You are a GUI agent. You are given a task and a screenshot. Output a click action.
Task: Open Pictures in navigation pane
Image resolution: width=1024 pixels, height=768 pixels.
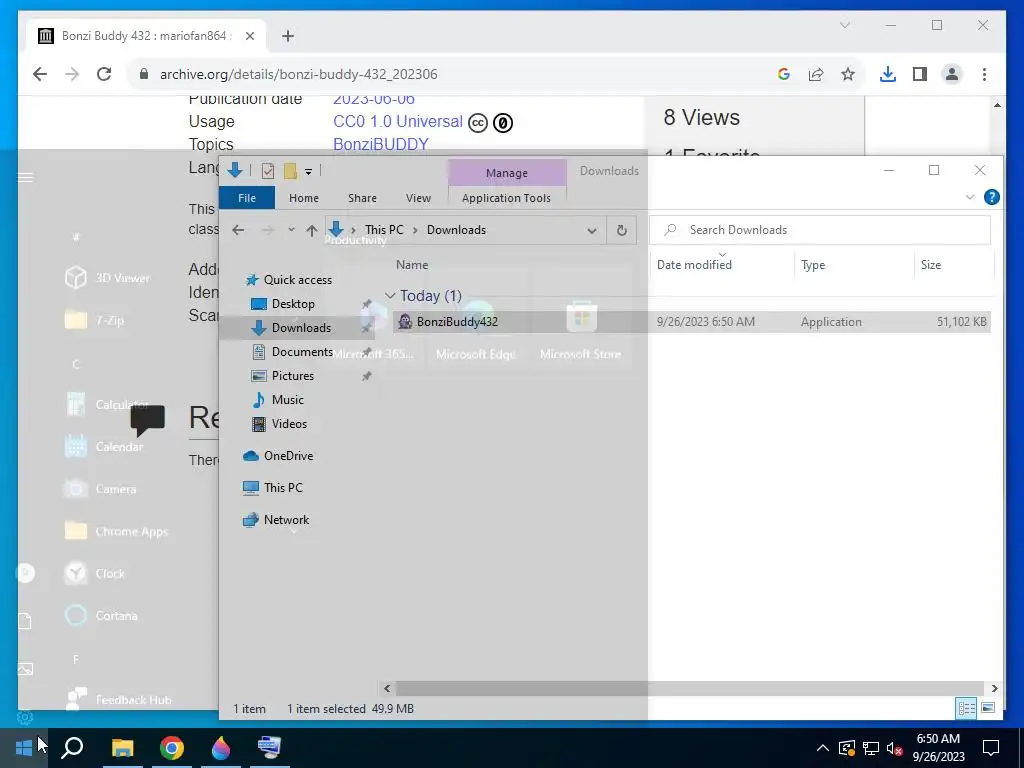293,376
